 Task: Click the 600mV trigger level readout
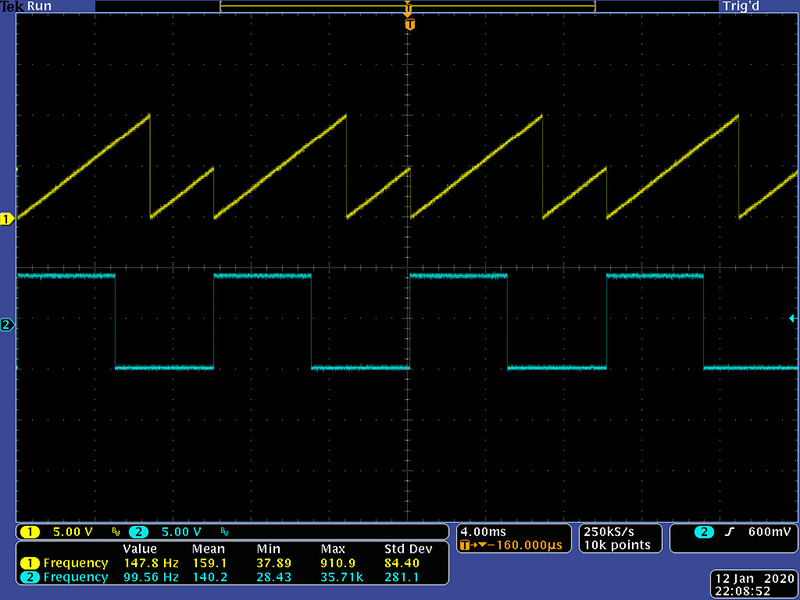pyautogui.click(x=767, y=531)
